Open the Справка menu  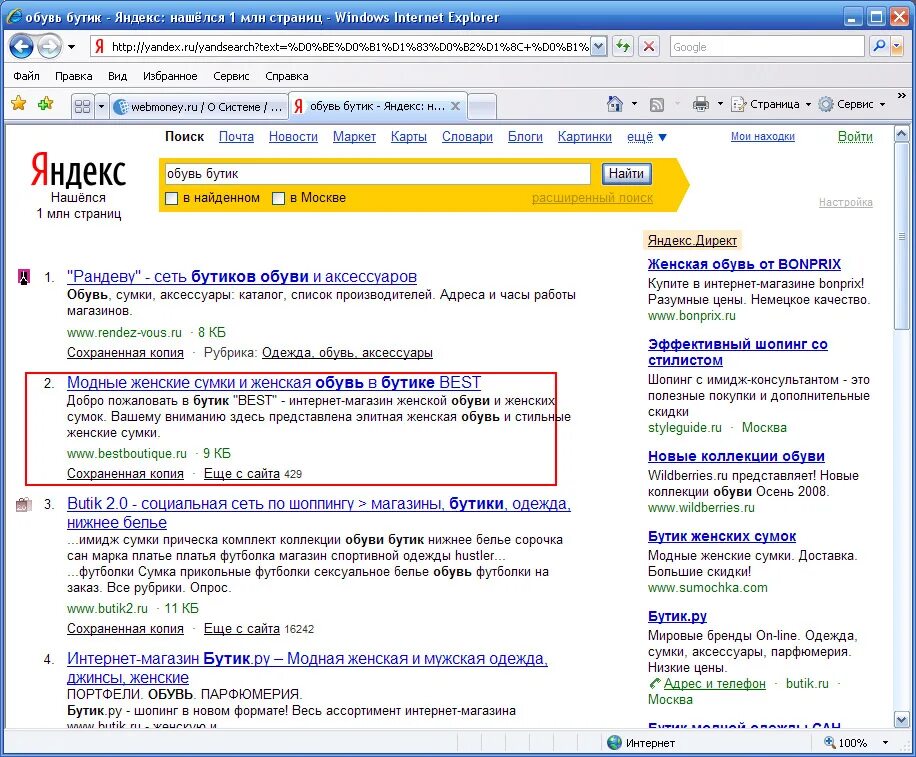pos(287,76)
